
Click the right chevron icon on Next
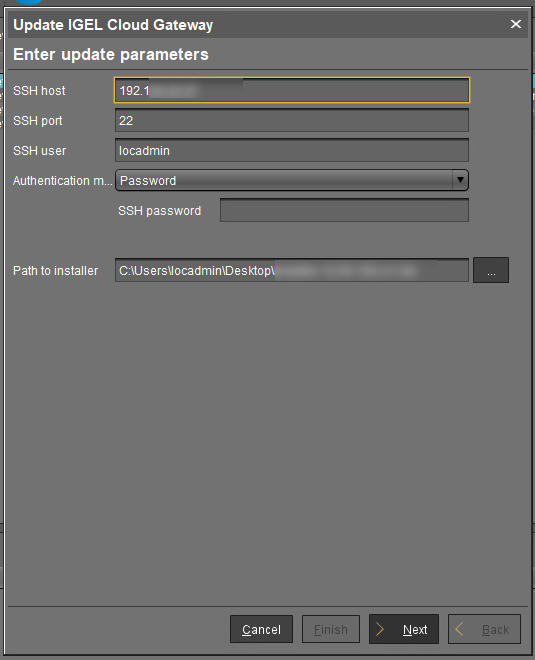point(380,629)
